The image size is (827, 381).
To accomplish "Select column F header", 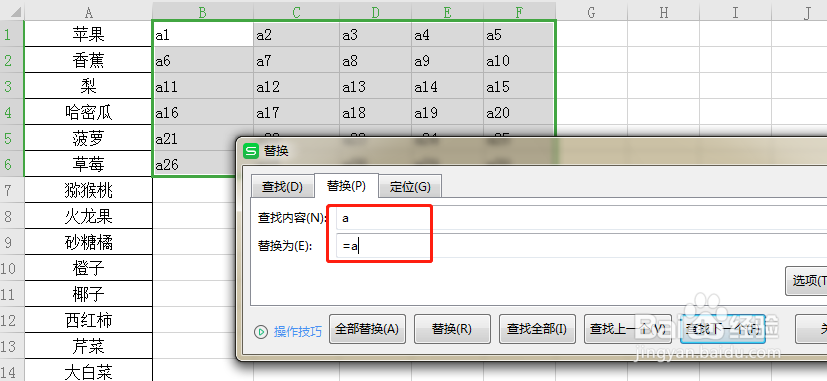I will click(x=520, y=13).
